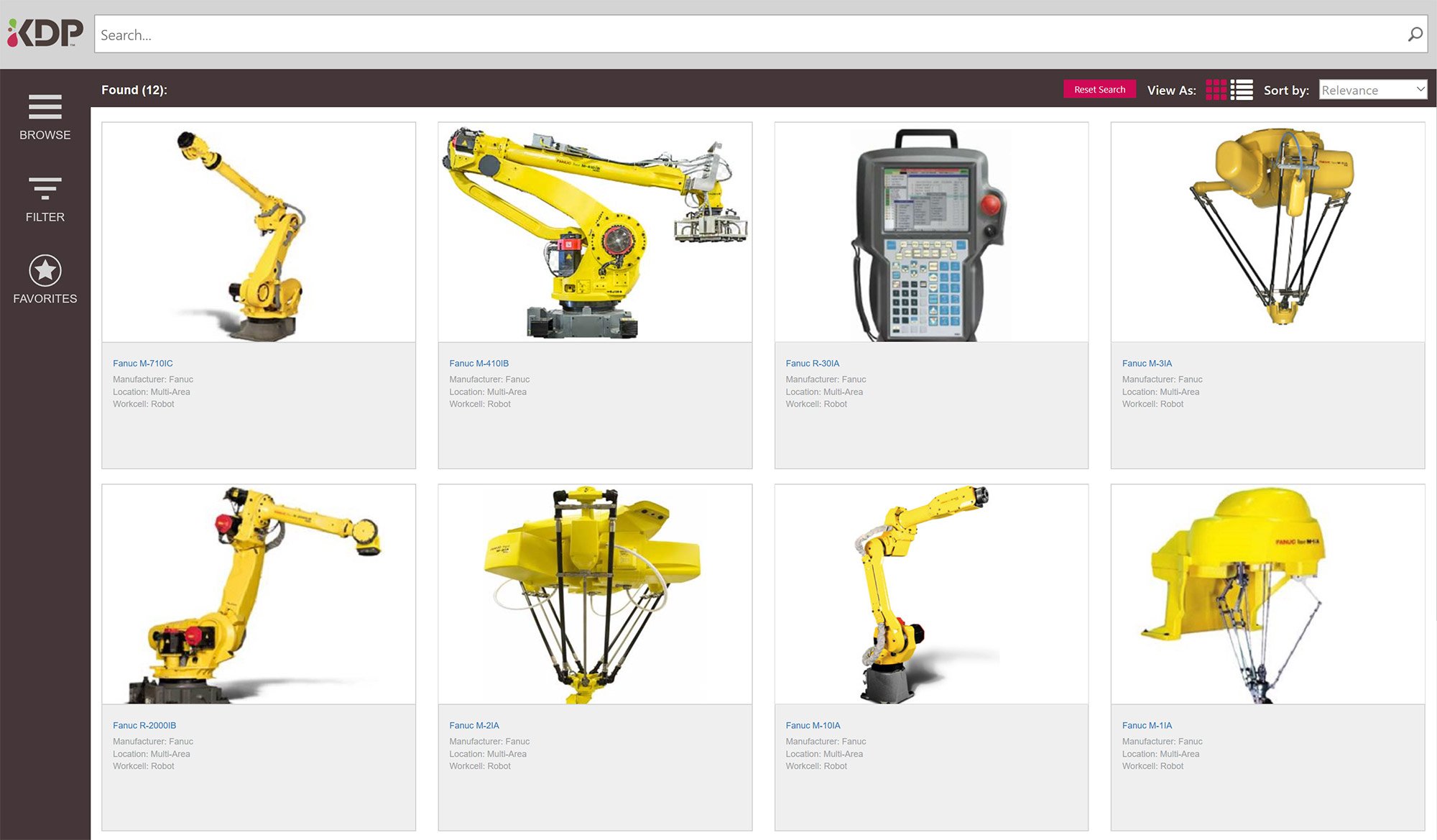Image resolution: width=1437 pixels, height=840 pixels.
Task: Click Workcell: Robot under Fanuc R-30IA
Action: (816, 404)
